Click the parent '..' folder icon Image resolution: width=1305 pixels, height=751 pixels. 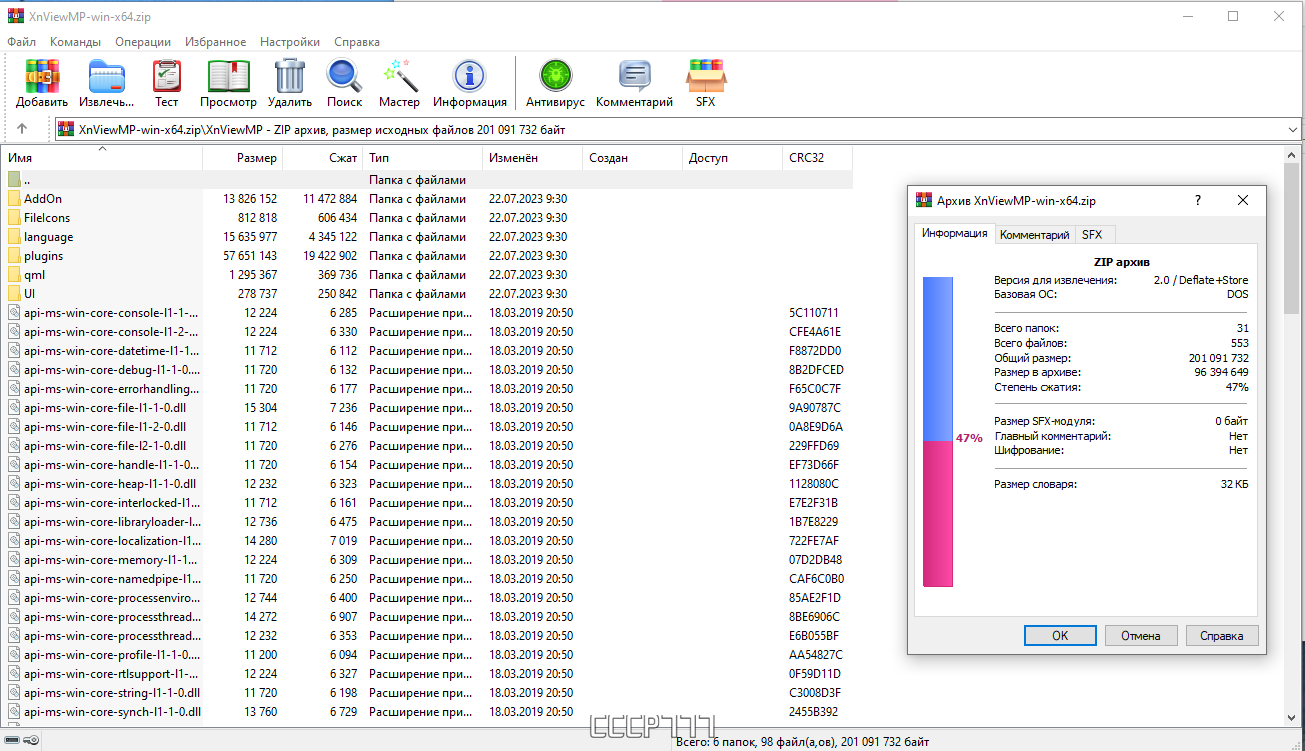point(14,180)
